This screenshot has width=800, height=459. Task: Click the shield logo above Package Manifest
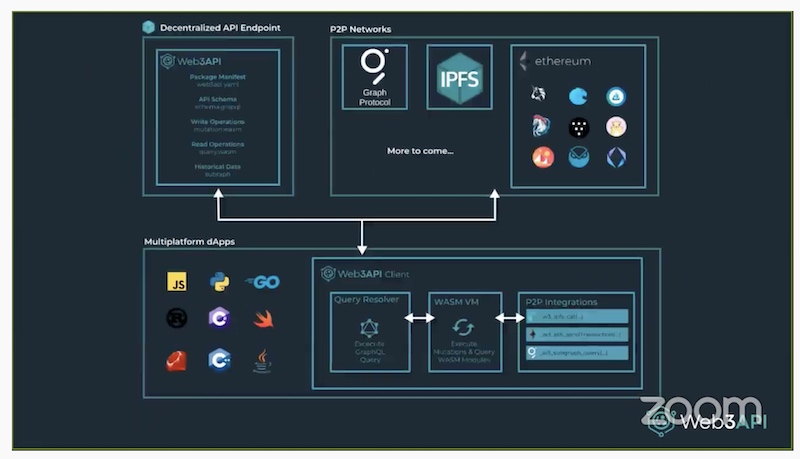(x=167, y=61)
